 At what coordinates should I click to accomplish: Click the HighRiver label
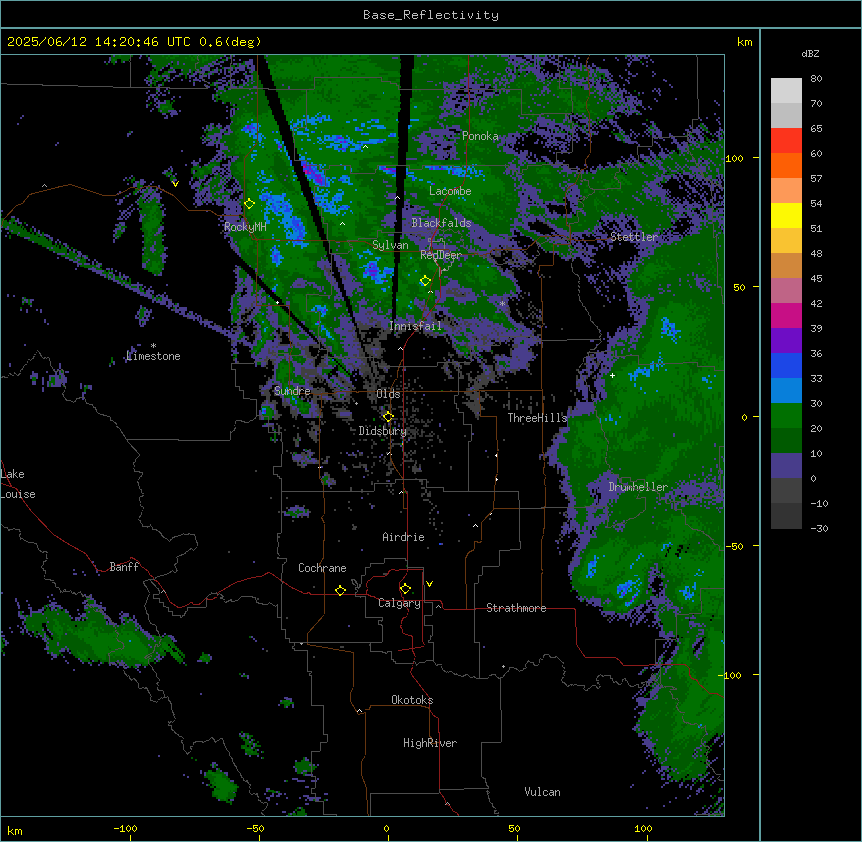click(x=430, y=743)
